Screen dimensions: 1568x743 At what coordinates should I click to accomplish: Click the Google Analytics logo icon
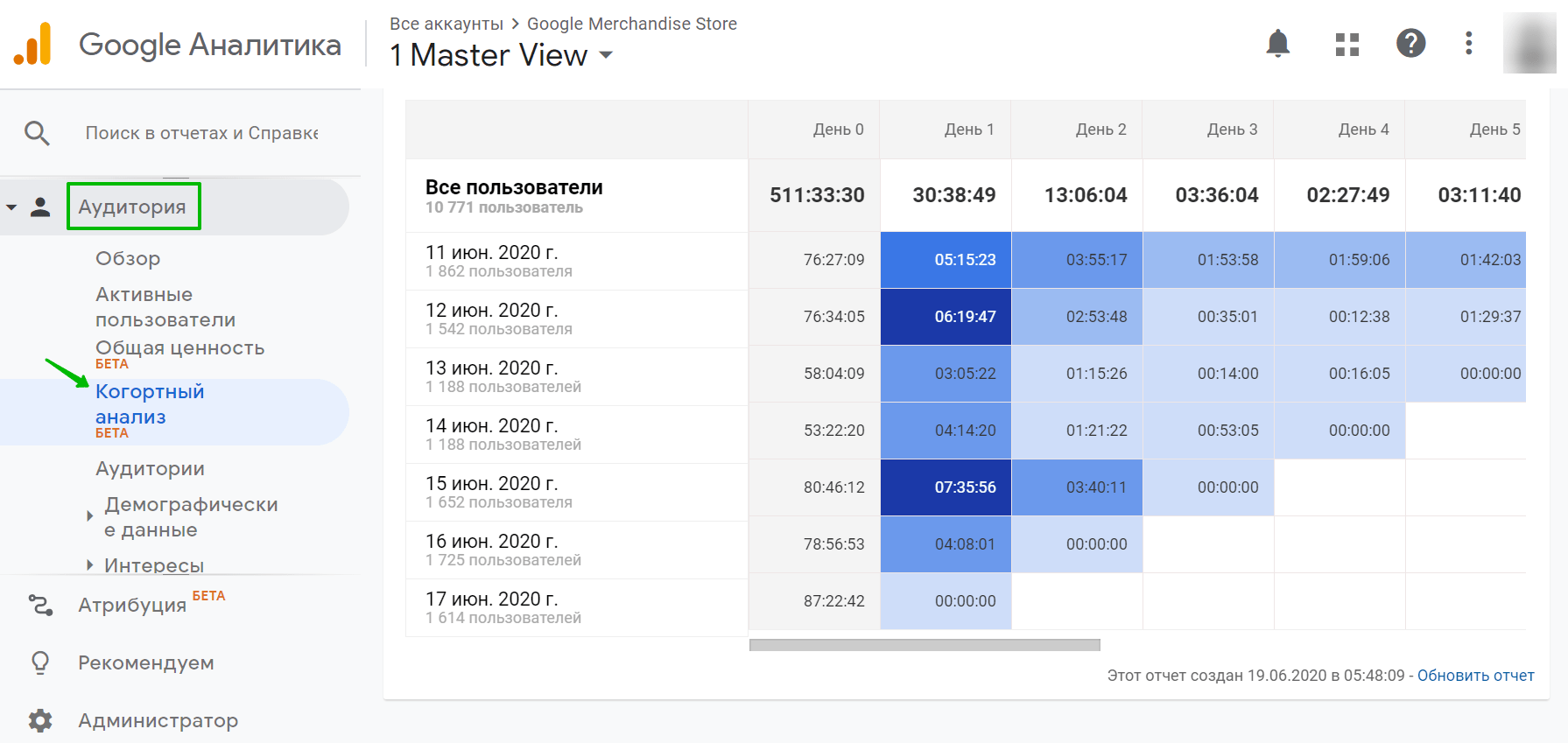tap(32, 45)
